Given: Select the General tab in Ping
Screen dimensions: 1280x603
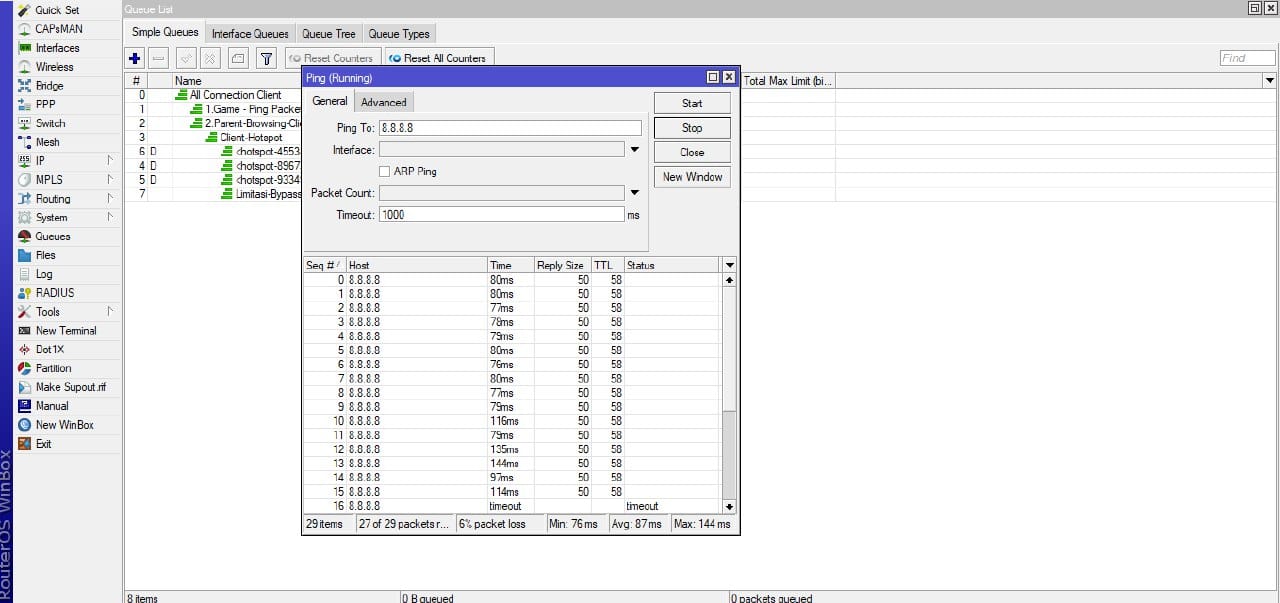Looking at the screenshot, I should pos(330,101).
